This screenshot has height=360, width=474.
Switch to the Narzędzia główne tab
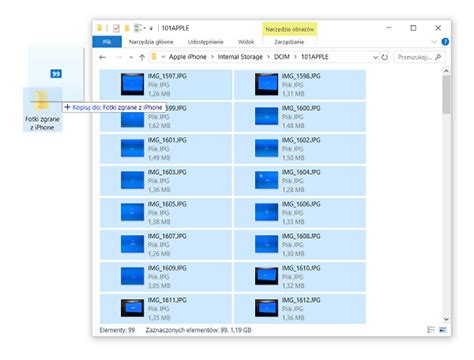[x=151, y=42]
